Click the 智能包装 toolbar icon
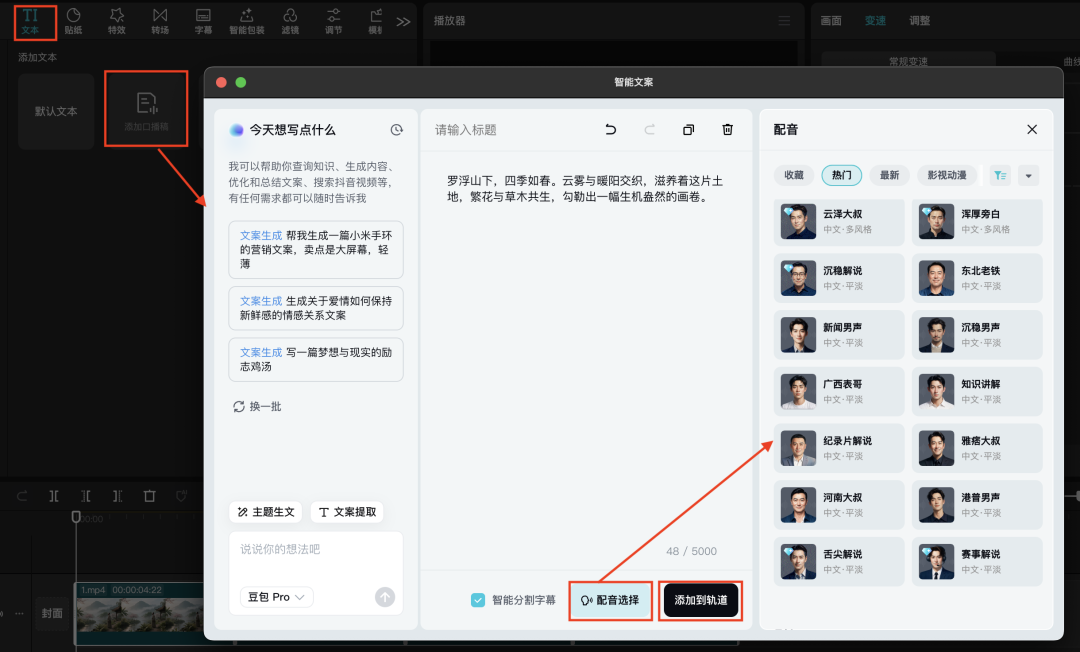 point(246,20)
